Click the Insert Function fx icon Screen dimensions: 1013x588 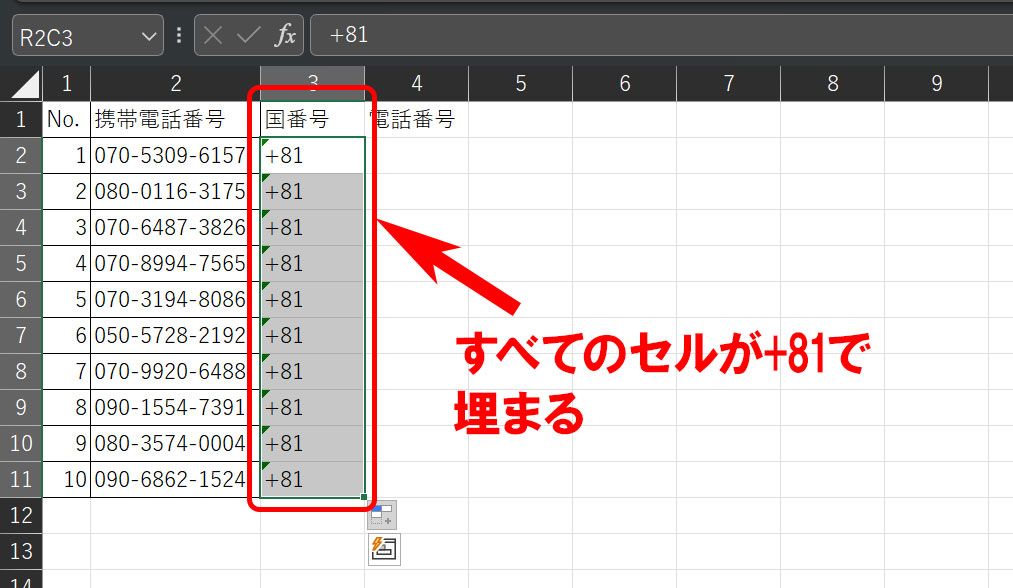click(x=285, y=35)
